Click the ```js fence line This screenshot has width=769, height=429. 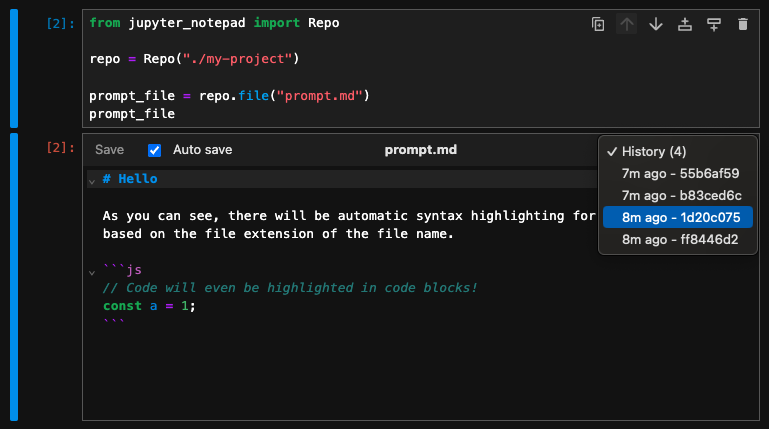pos(122,270)
